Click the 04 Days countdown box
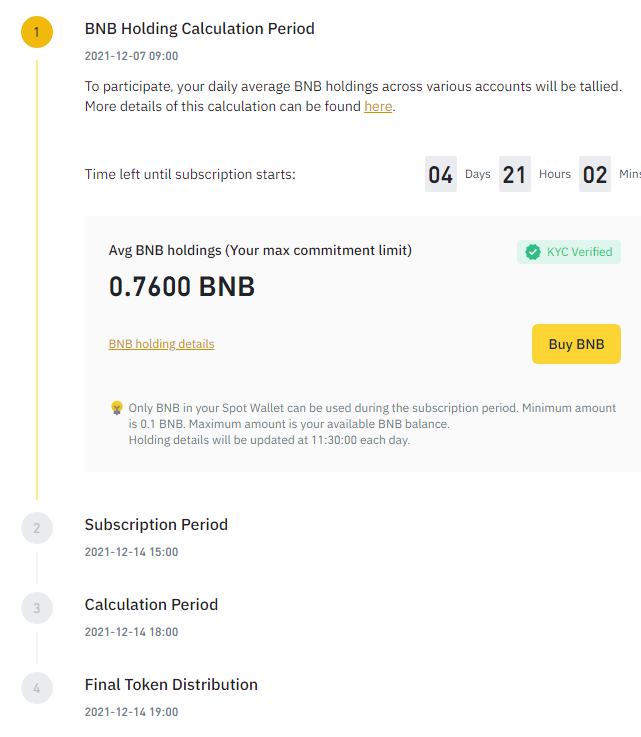Screen dimensions: 641x737 point(441,174)
